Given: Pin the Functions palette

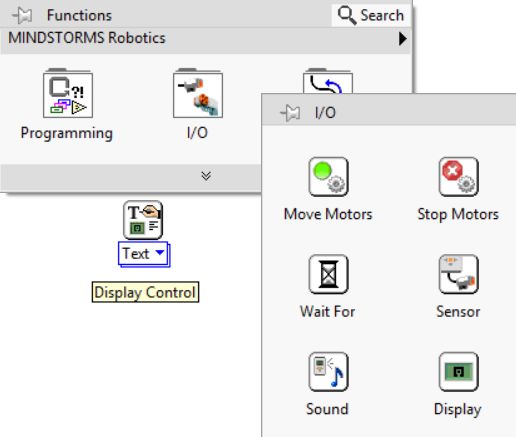Looking at the screenshot, I should pyautogui.click(x=22, y=15).
